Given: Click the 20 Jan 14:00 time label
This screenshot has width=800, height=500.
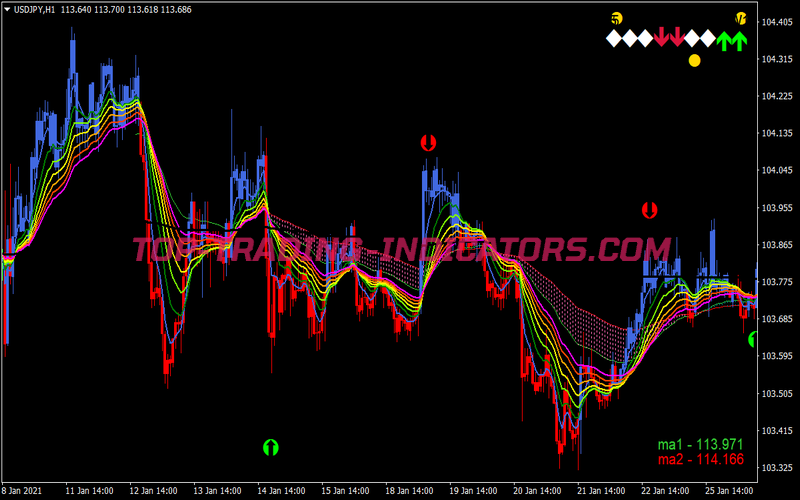Looking at the screenshot, I should pos(537,491).
